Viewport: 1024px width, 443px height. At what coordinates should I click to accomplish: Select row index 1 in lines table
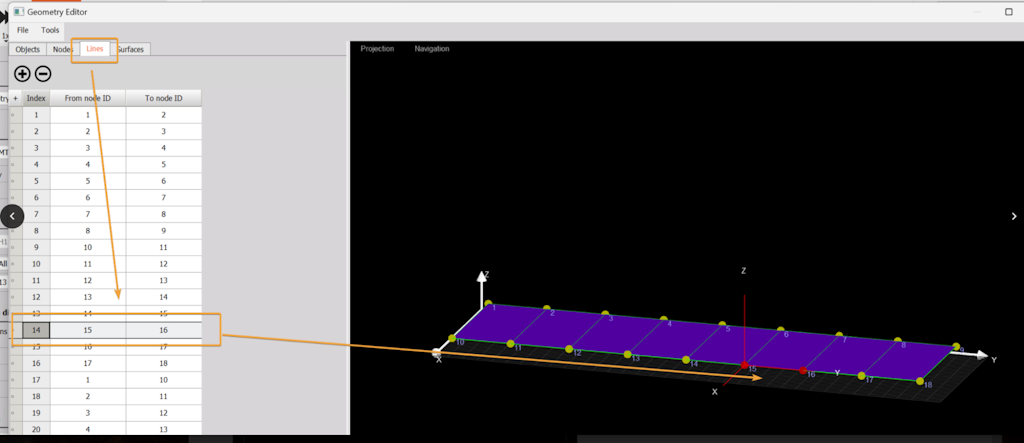pyautogui.click(x=36, y=115)
